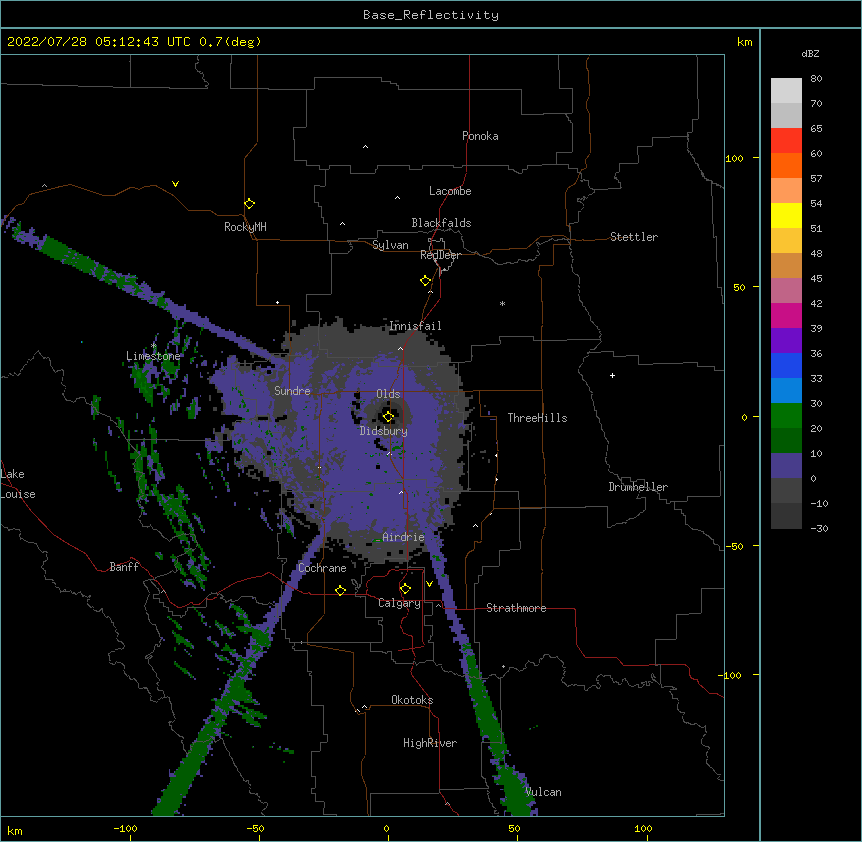The image size is (862, 842).
Task: Click the Stettler label
Action: click(x=633, y=237)
